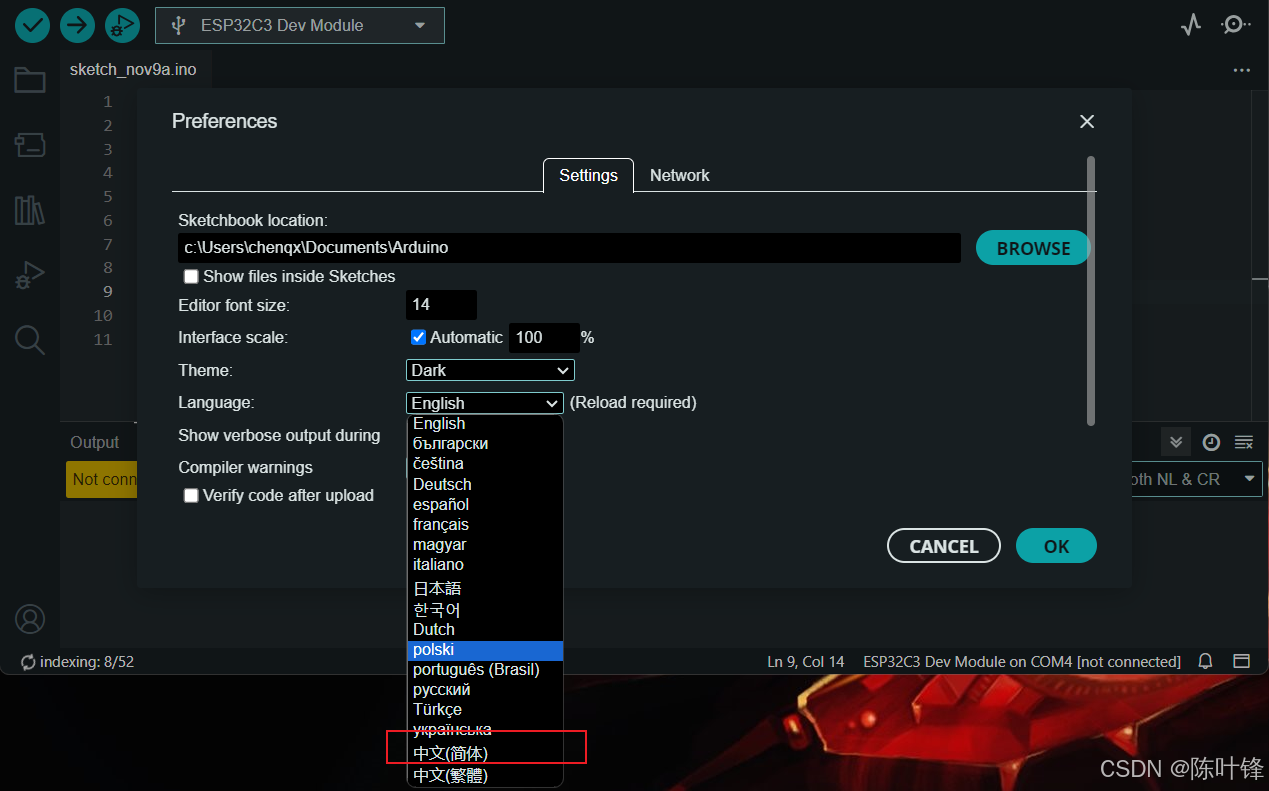This screenshot has width=1269, height=791.
Task: Choose English in the language list
Action: tap(486, 424)
